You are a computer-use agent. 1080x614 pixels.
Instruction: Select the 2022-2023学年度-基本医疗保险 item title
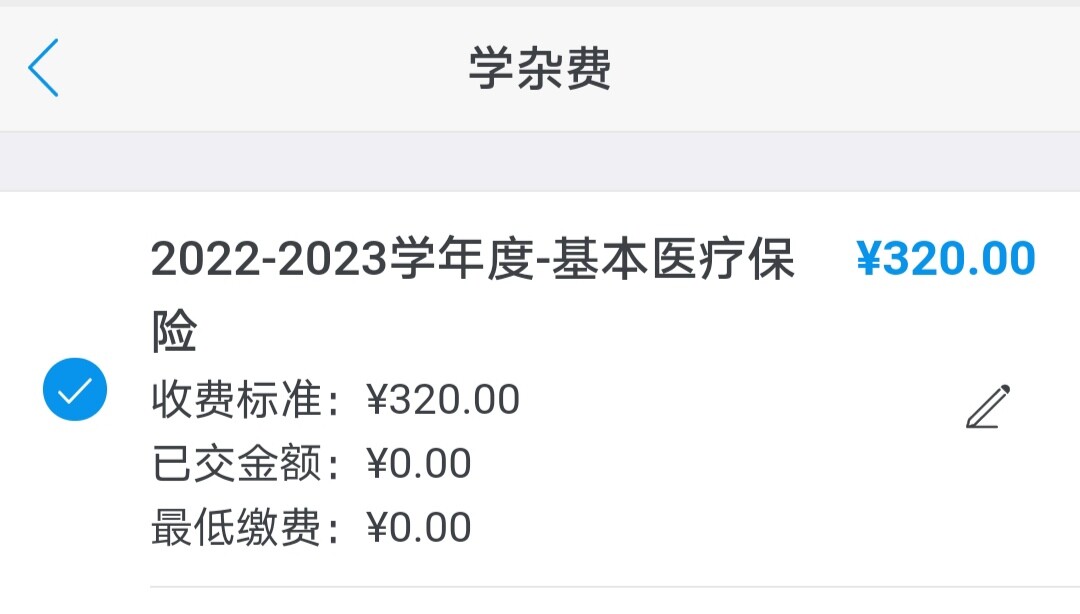[x=472, y=262]
